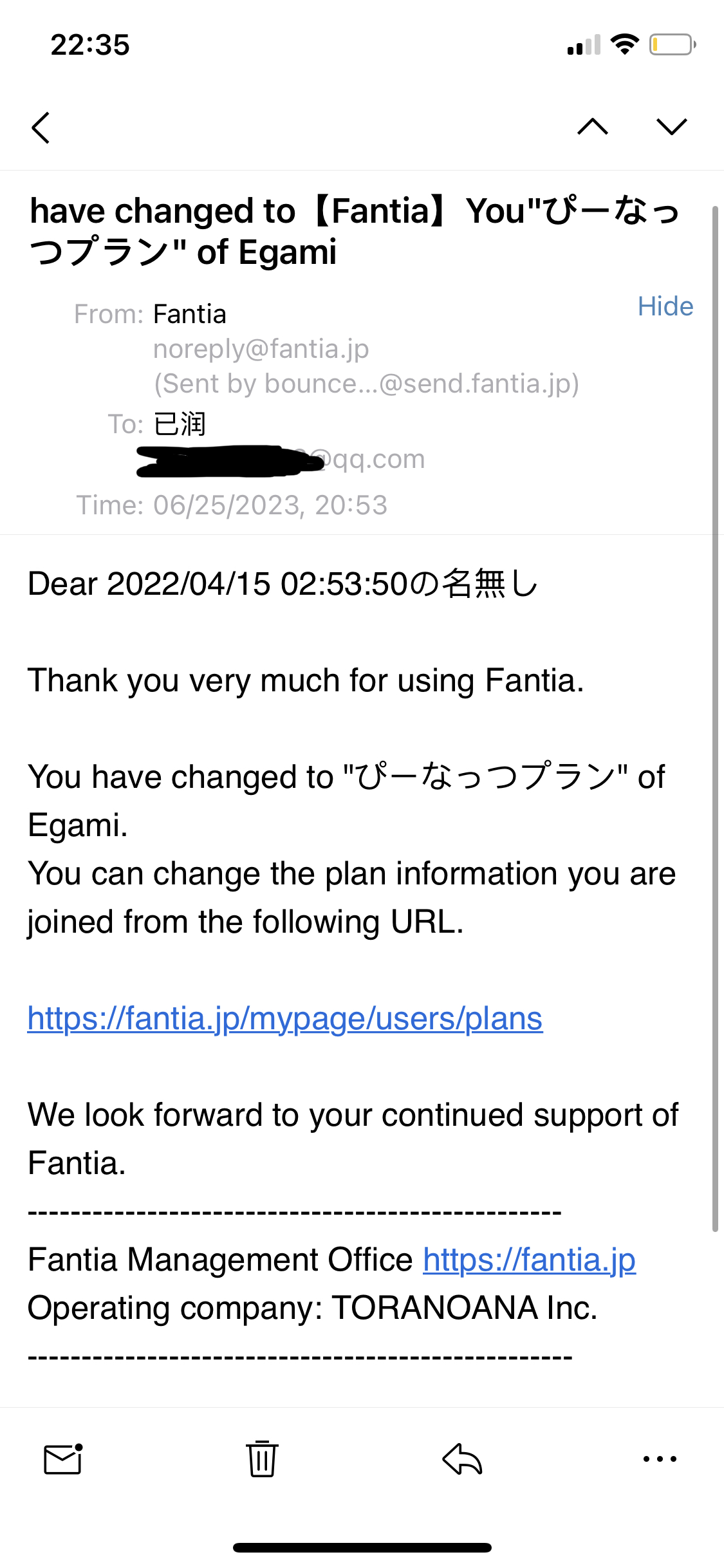Tap the redacted qq.com recipient address

coord(281,460)
